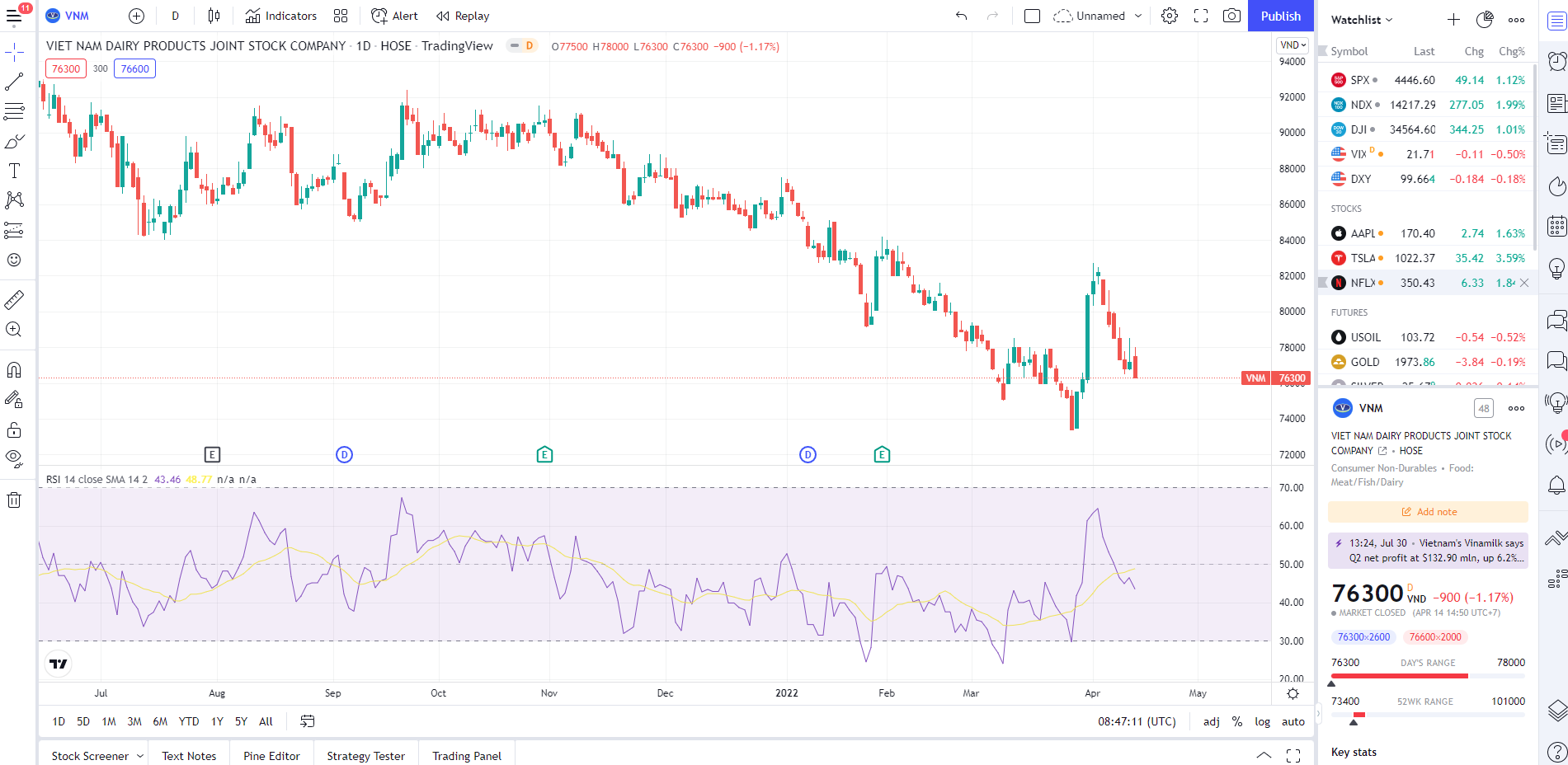Open the Text Notes tab
Screen dimensions: 1568x765
pyautogui.click(x=189, y=756)
